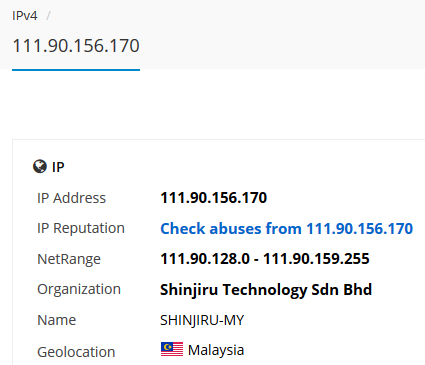Click the SHINJIRU-MY name value

pos(202,320)
